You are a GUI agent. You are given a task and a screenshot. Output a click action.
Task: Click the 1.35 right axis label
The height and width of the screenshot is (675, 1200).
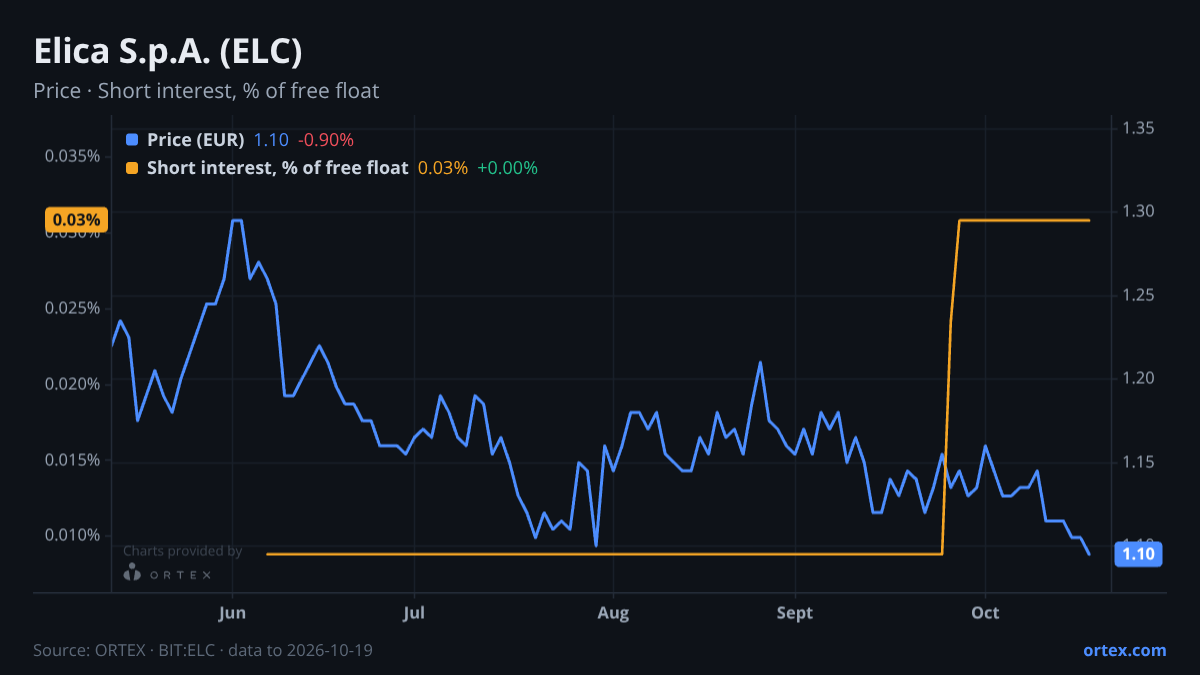click(x=1138, y=128)
